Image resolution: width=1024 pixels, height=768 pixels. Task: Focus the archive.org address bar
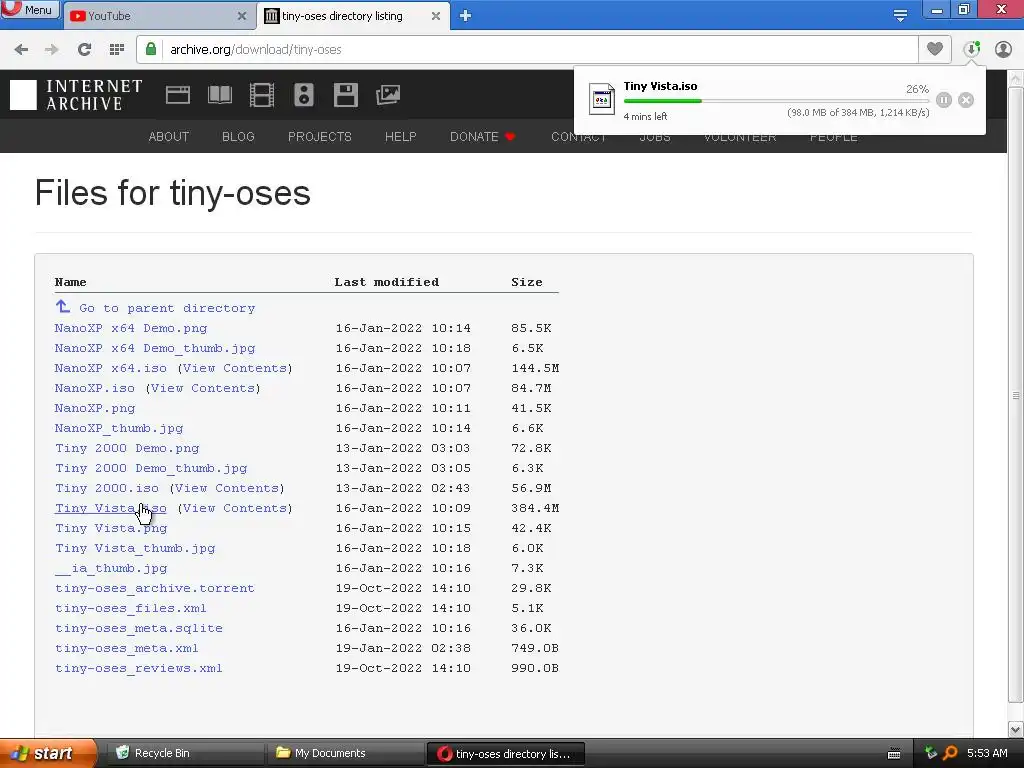[527, 49]
